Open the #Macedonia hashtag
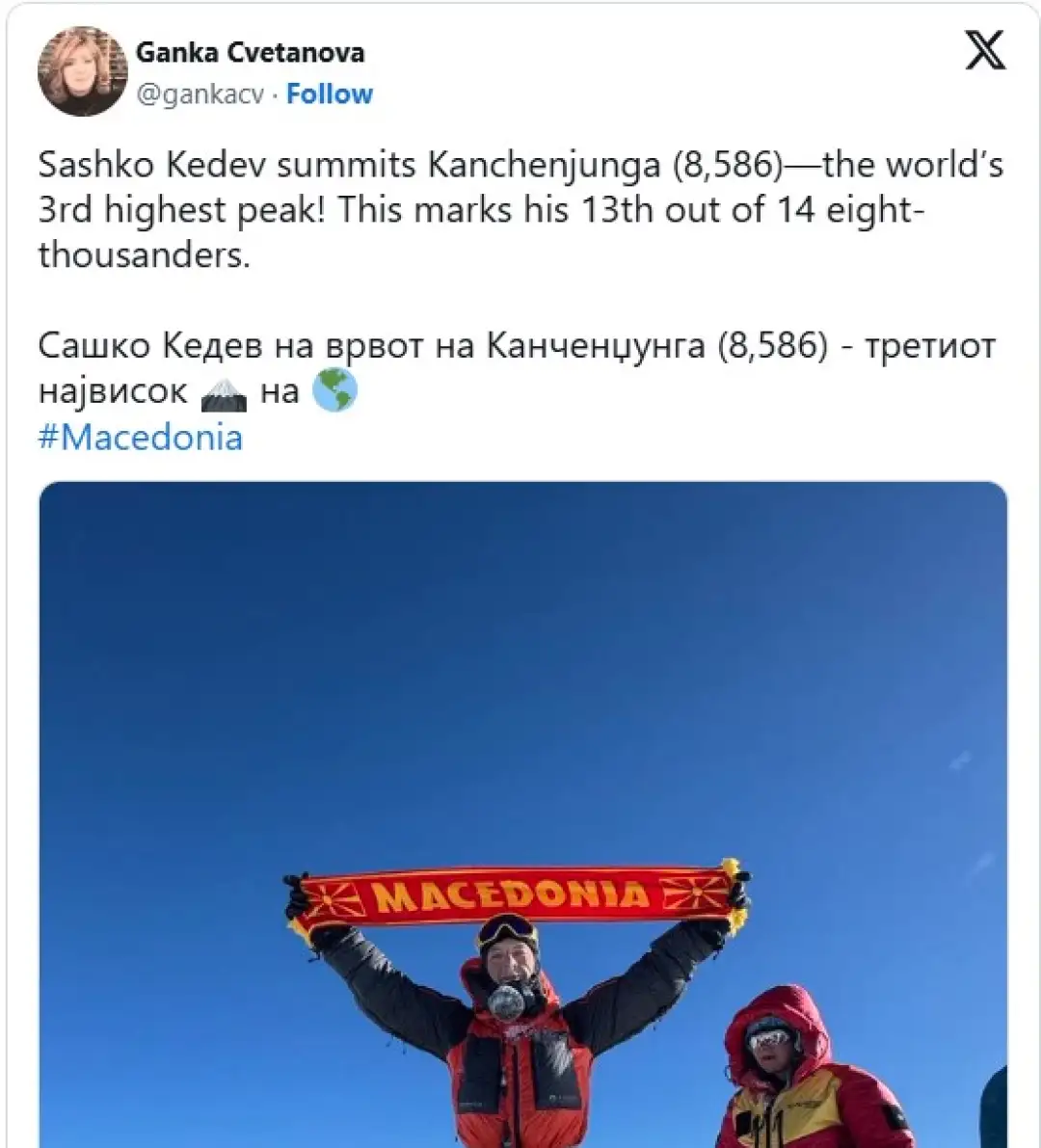This screenshot has width=1041, height=1148. pyautogui.click(x=140, y=438)
